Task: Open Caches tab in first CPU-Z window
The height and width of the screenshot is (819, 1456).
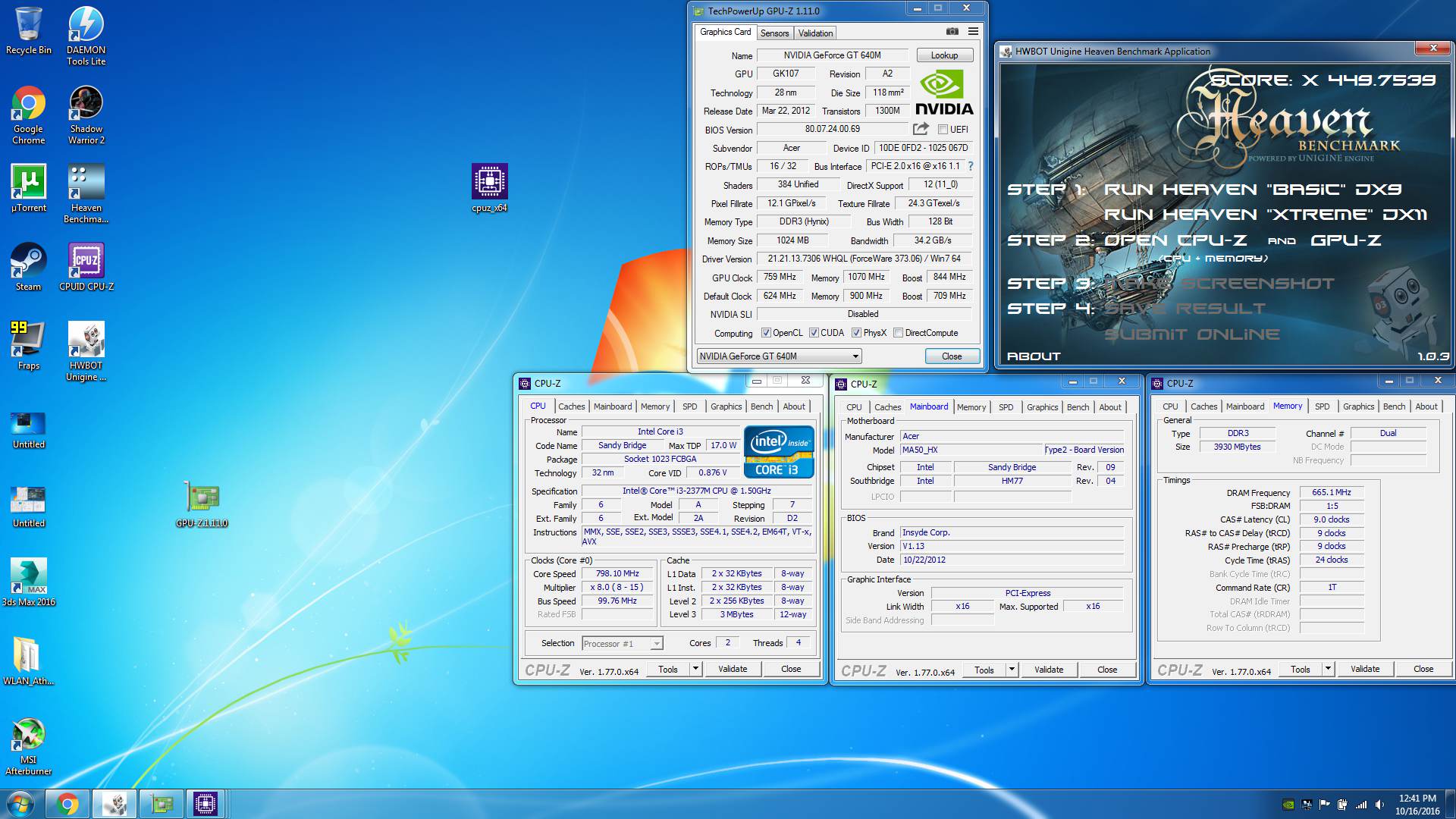Action: pos(572,406)
